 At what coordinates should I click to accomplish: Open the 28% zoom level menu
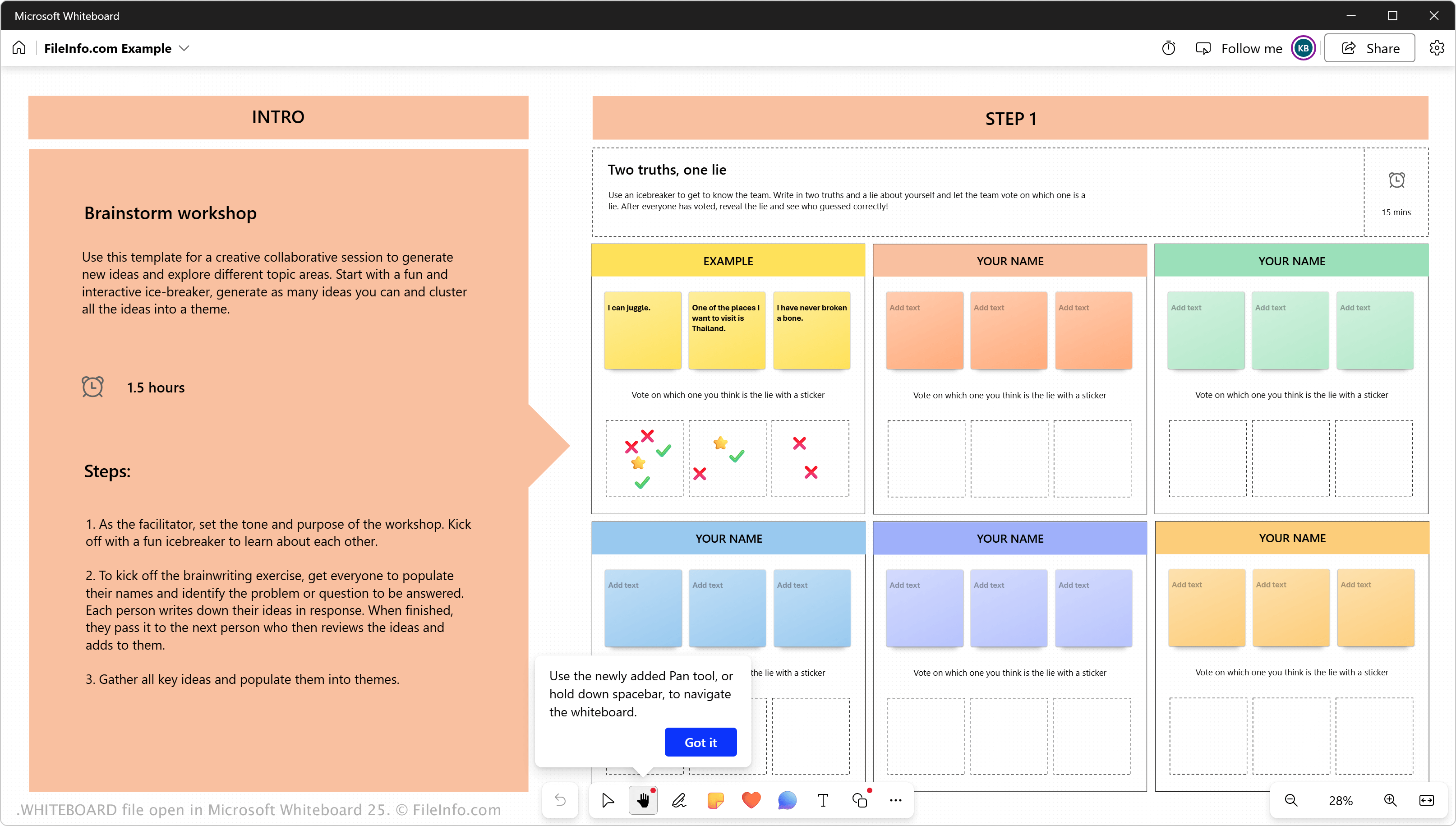[x=1340, y=800]
